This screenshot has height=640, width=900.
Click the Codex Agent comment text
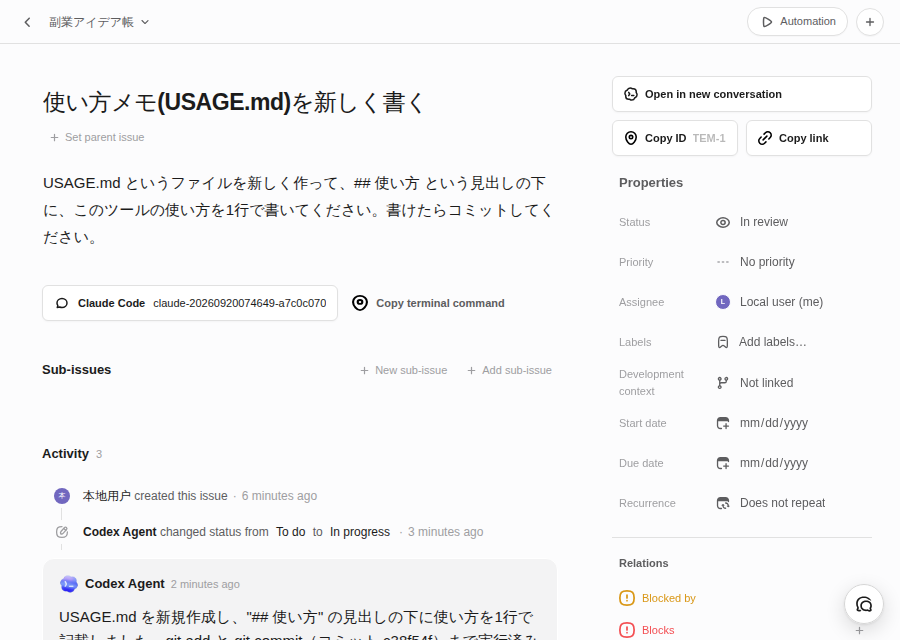pyautogui.click(x=298, y=625)
